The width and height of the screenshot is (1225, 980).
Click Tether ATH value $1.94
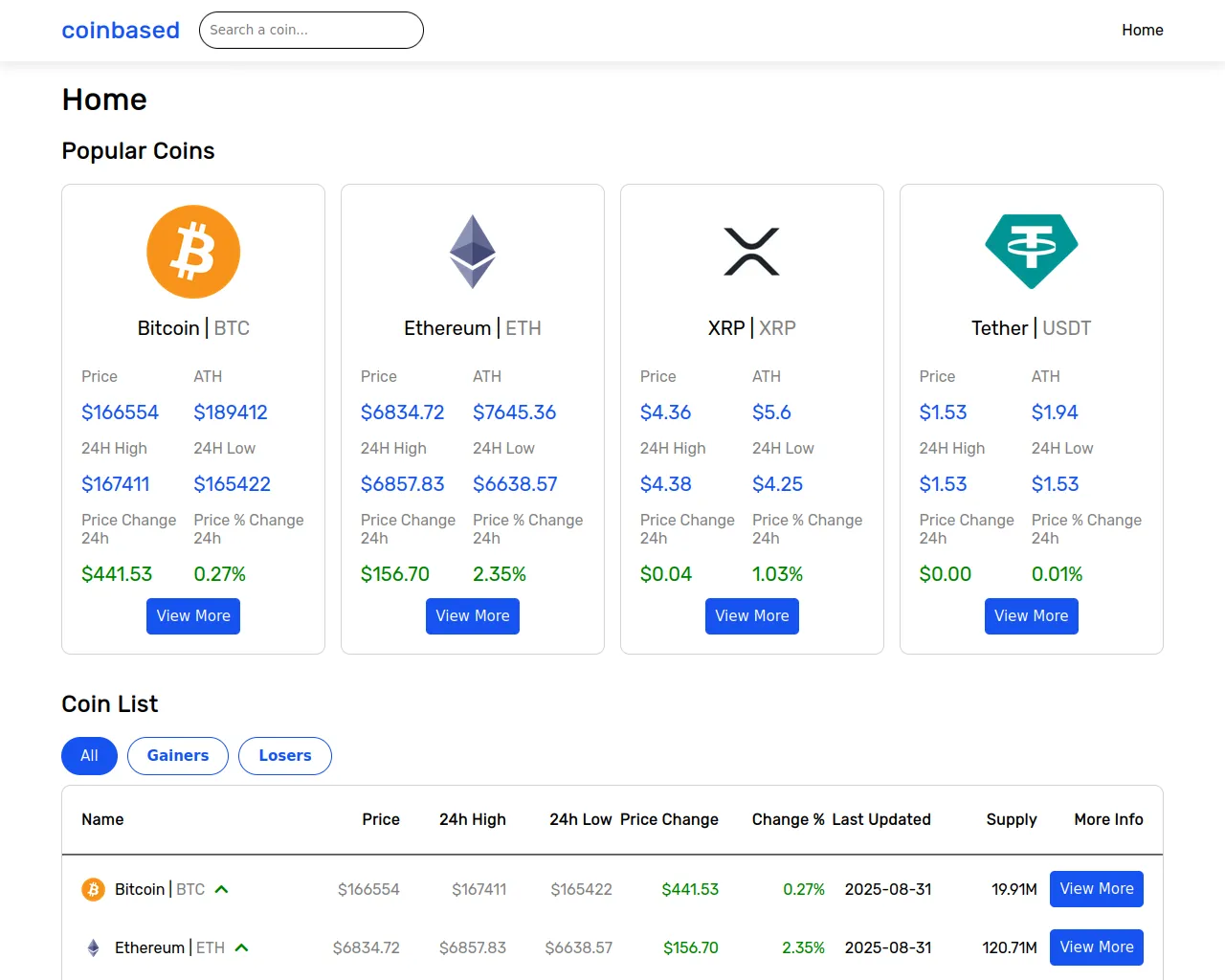[x=1055, y=412]
